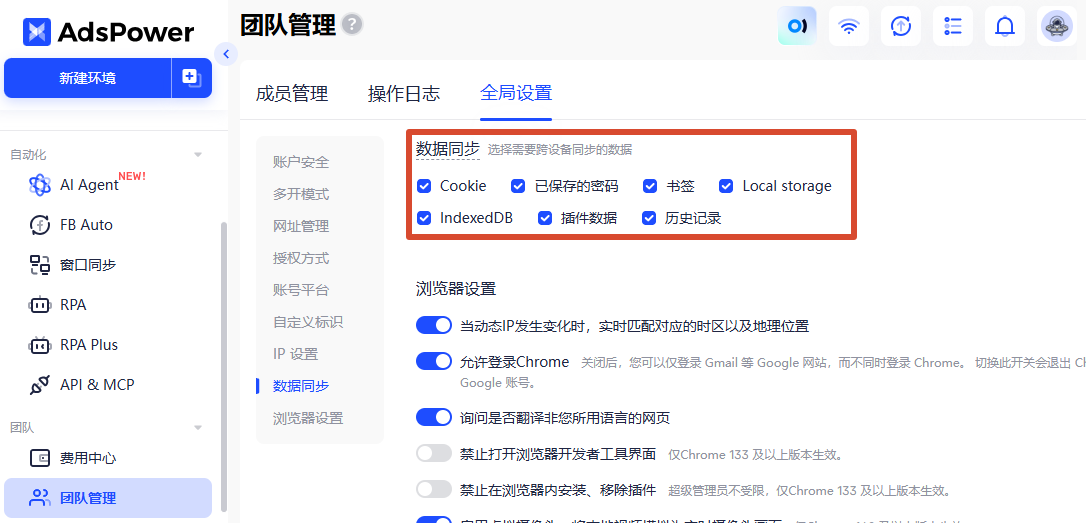Click the FB Auto icon
The image size is (1086, 523).
pyautogui.click(x=40, y=225)
